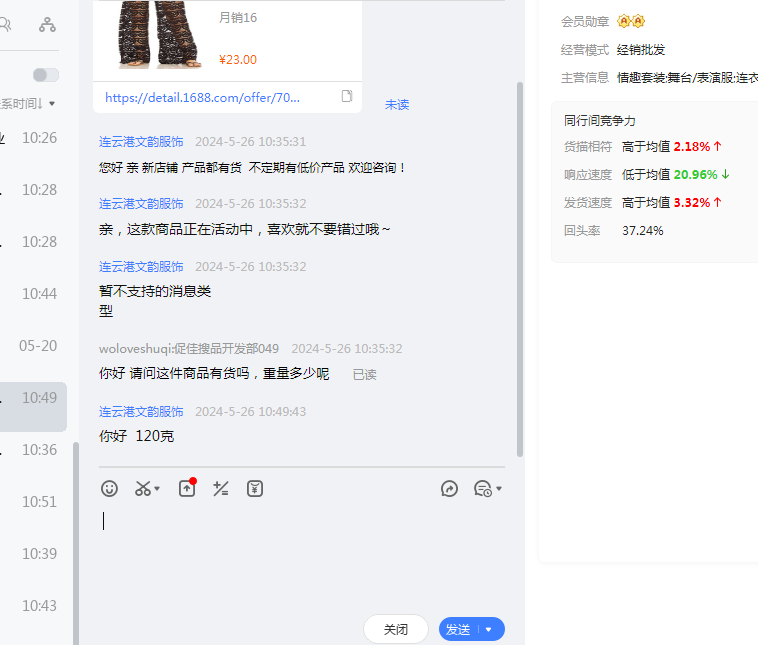This screenshot has width=758, height=645.
Task: Click the message text input area
Action: coord(302,556)
